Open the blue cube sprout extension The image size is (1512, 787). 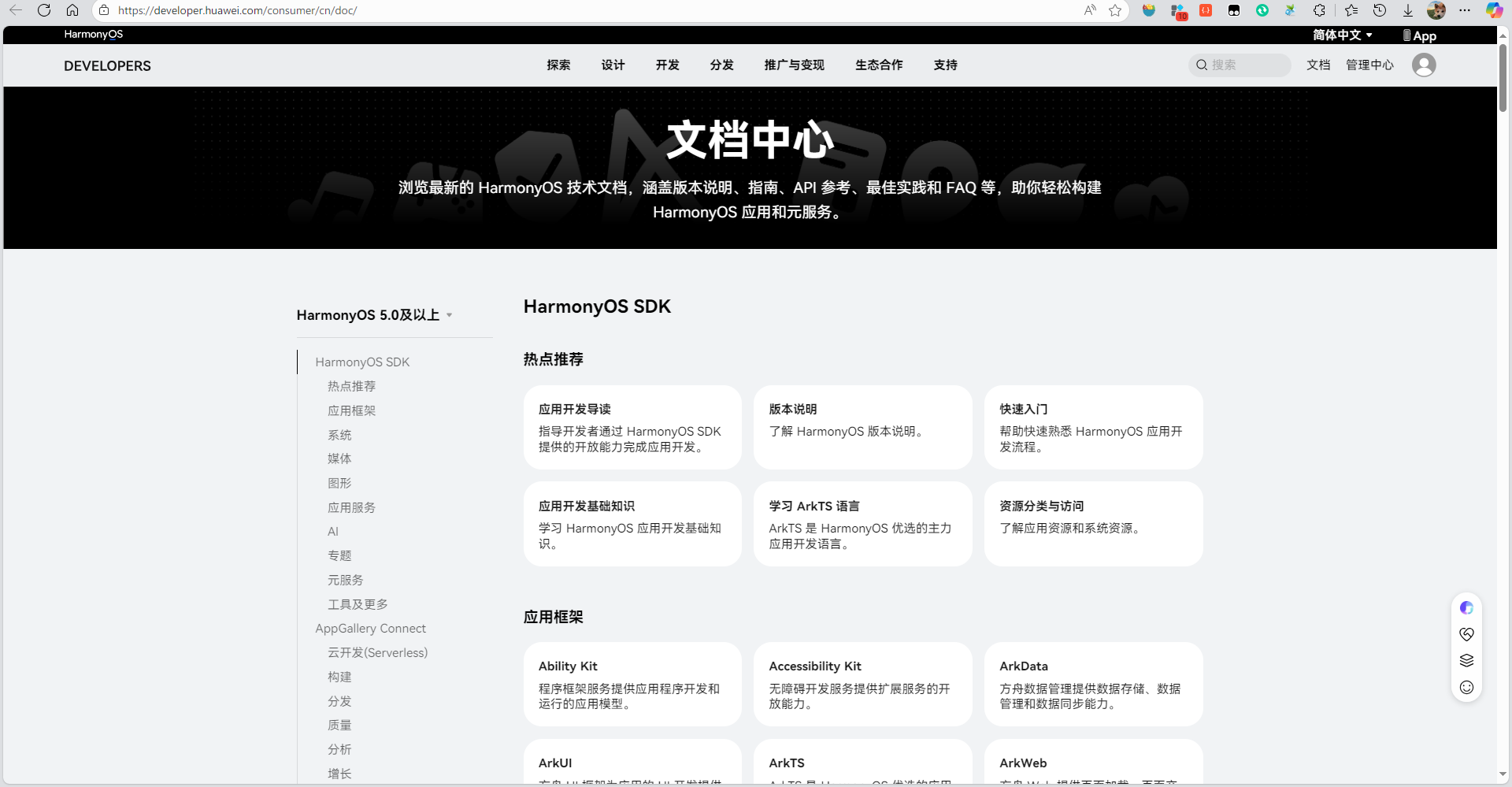pos(1290,10)
